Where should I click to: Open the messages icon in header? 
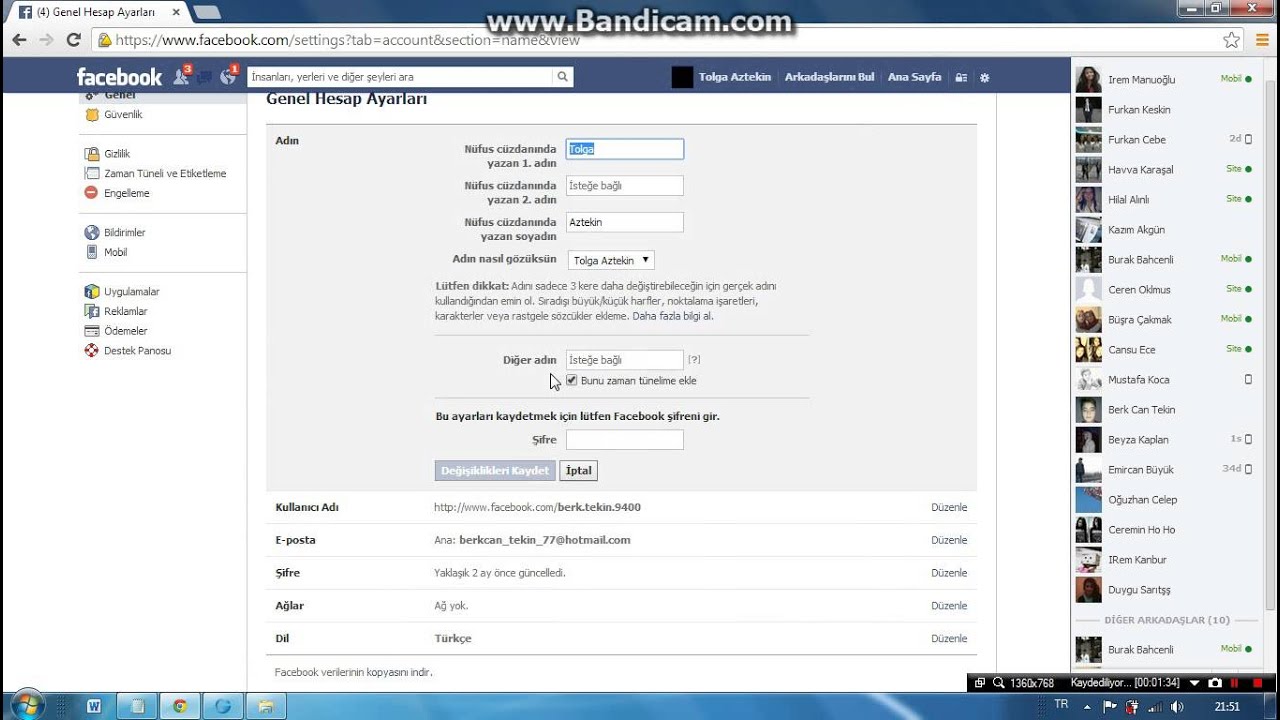click(205, 76)
